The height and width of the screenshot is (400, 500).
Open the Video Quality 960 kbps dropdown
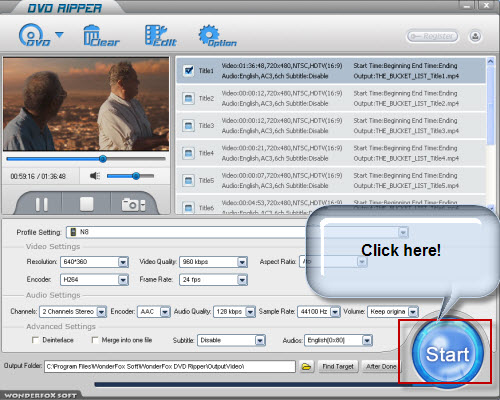tap(242, 262)
